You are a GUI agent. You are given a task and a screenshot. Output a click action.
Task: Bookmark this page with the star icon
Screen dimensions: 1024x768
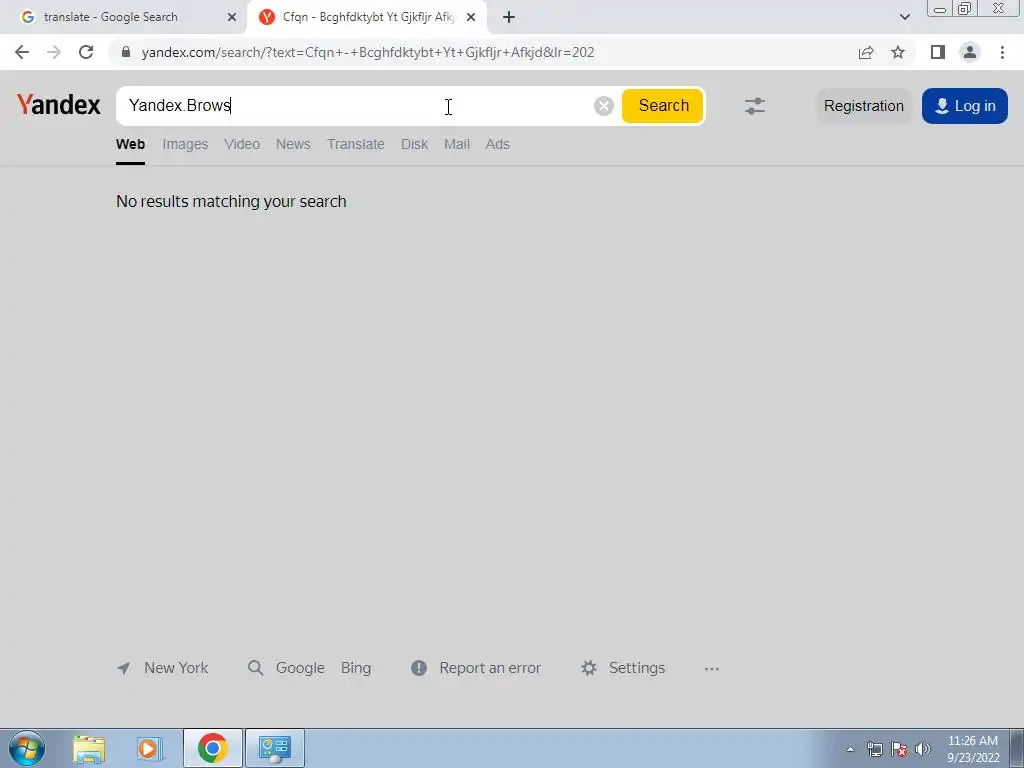898,52
